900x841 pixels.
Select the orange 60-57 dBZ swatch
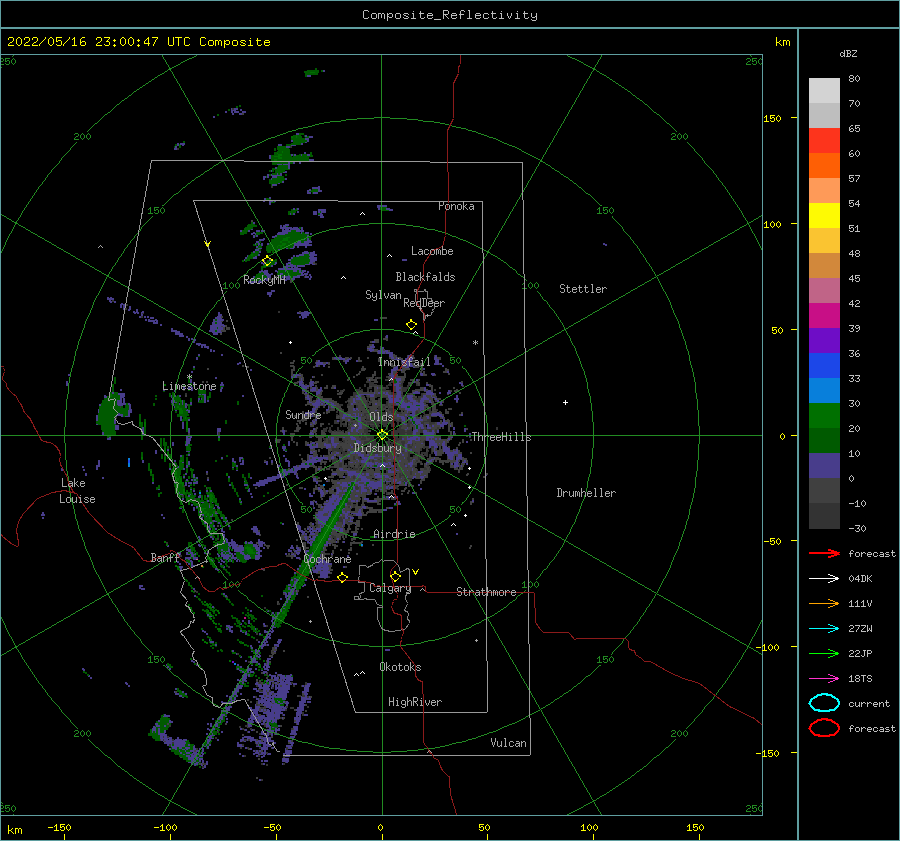click(x=824, y=166)
